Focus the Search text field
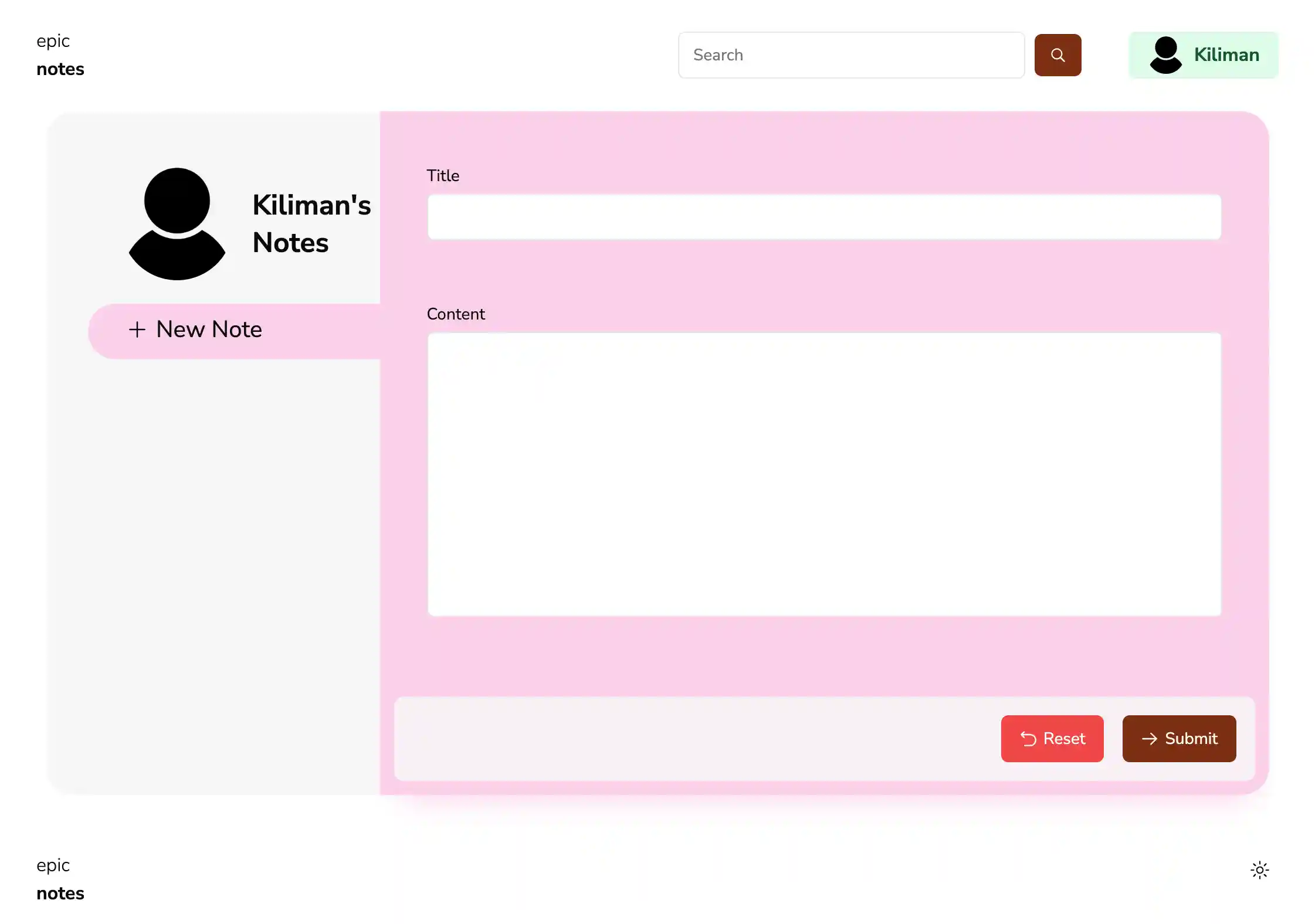The image size is (1315, 924). click(x=850, y=55)
